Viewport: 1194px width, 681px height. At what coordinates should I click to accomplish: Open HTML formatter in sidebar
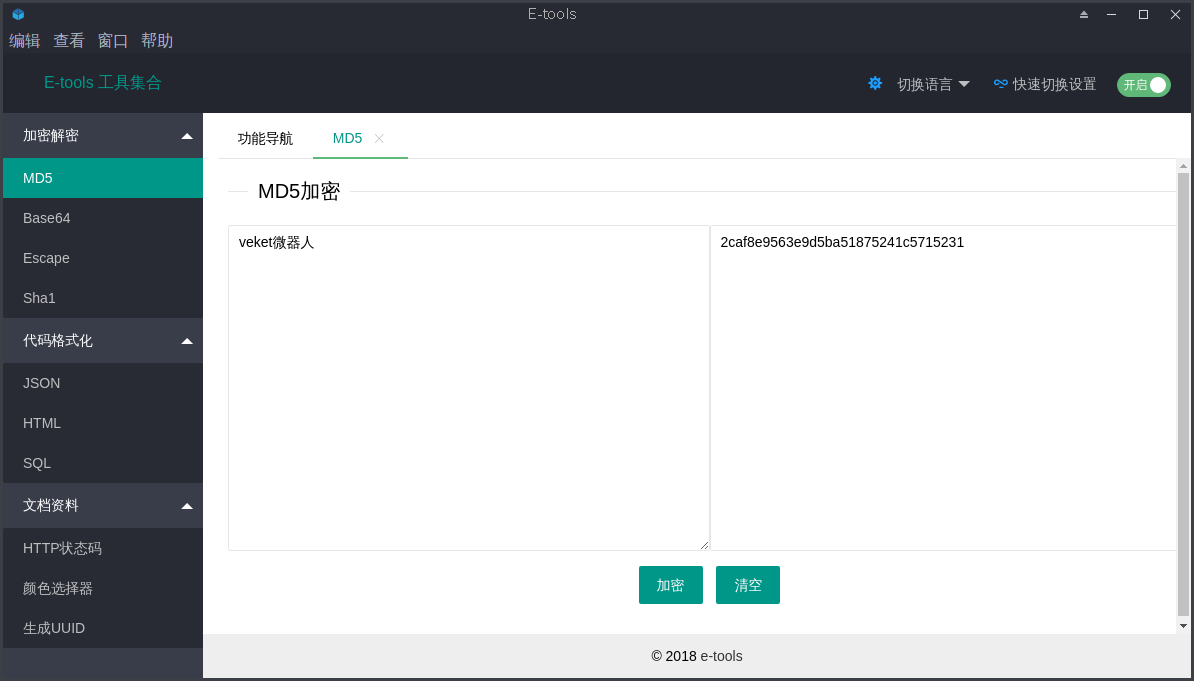point(103,423)
